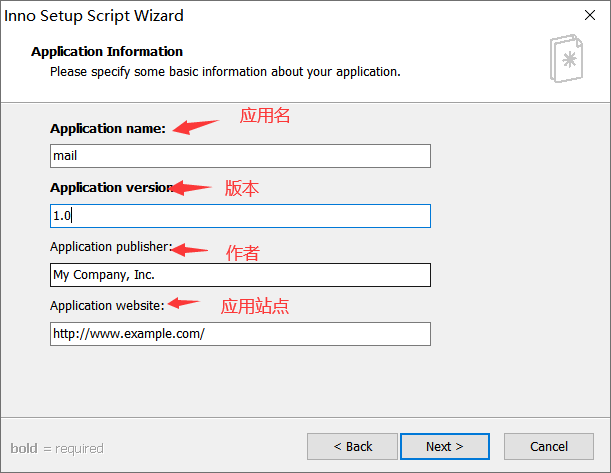
Task: Click the 'bold = required' hint text
Action: pos(57,448)
